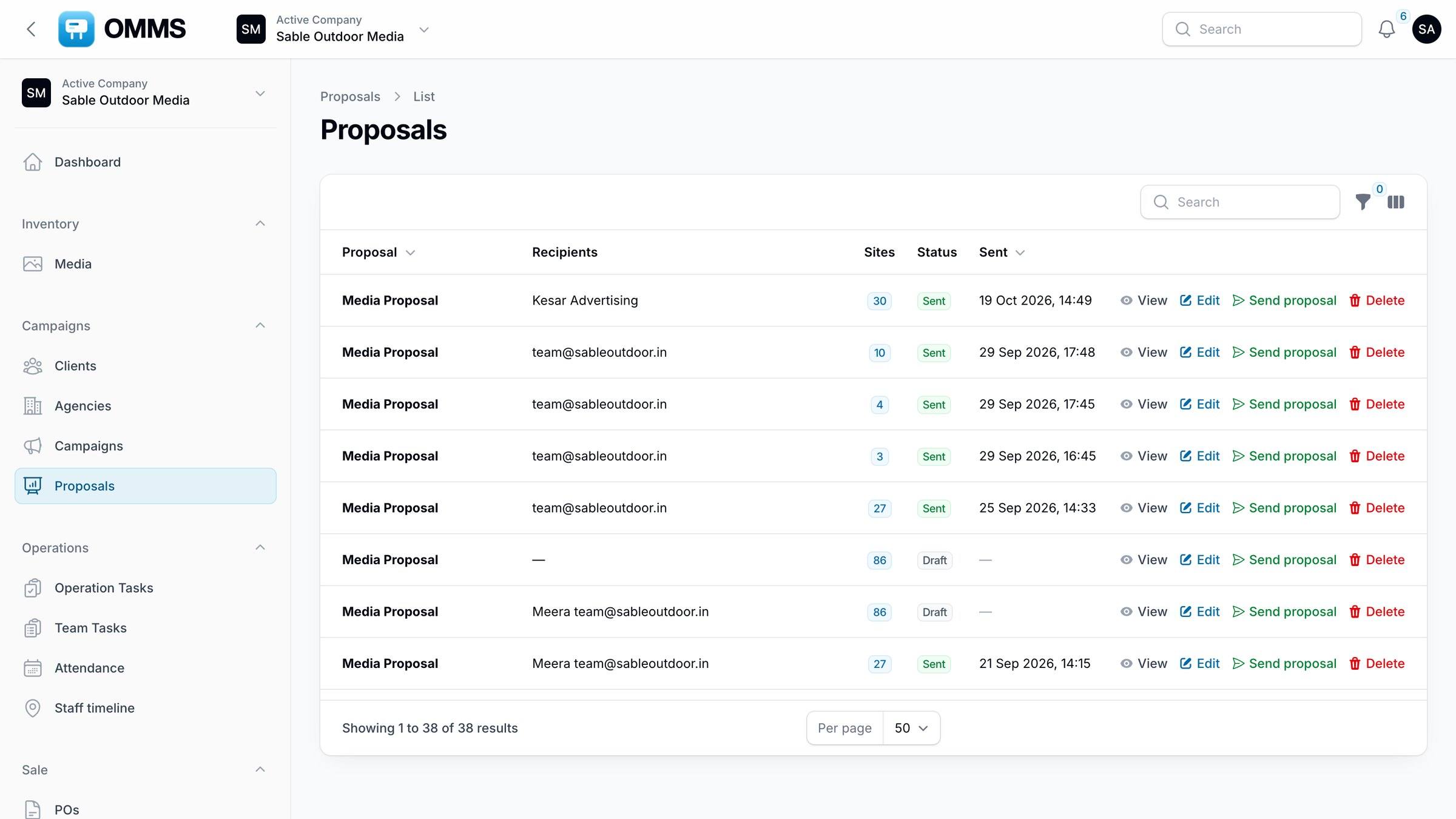This screenshot has height=819, width=1456.
Task: Click the Sent status in Kesar Advertising row
Action: click(934, 301)
